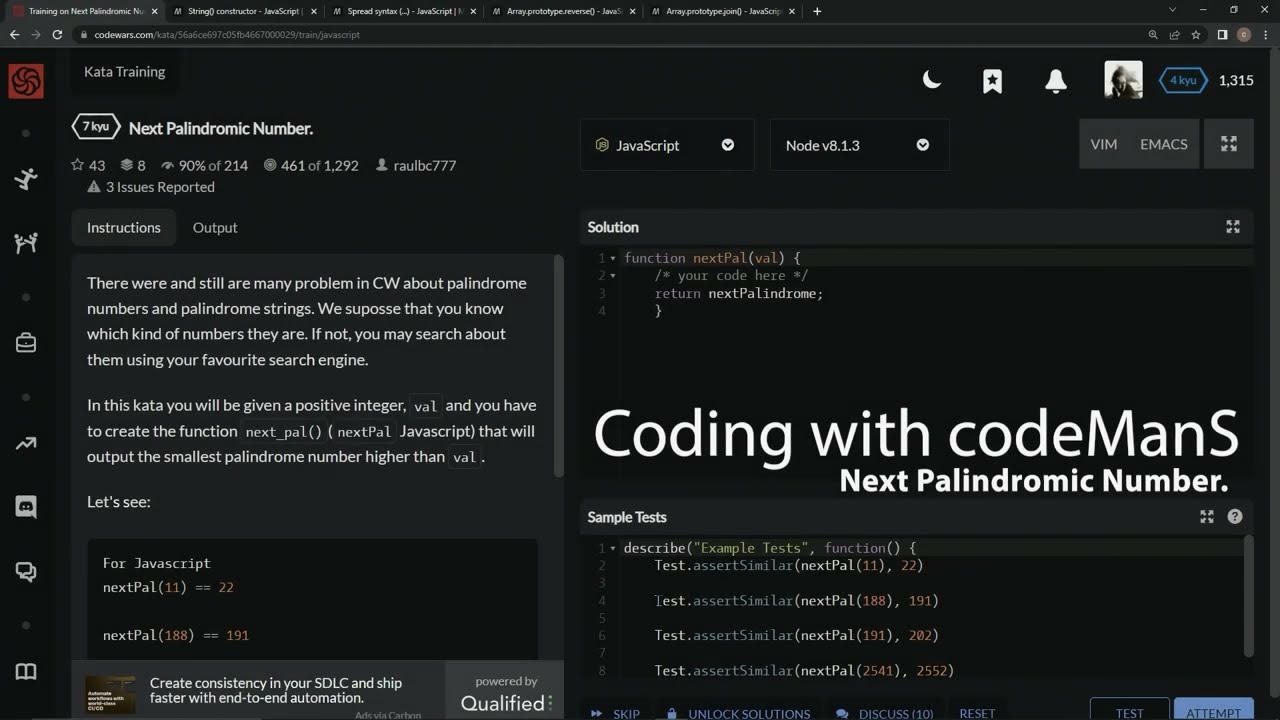The width and height of the screenshot is (1280, 720).
Task: Click the collections icon showing 8
Action: pos(133,165)
